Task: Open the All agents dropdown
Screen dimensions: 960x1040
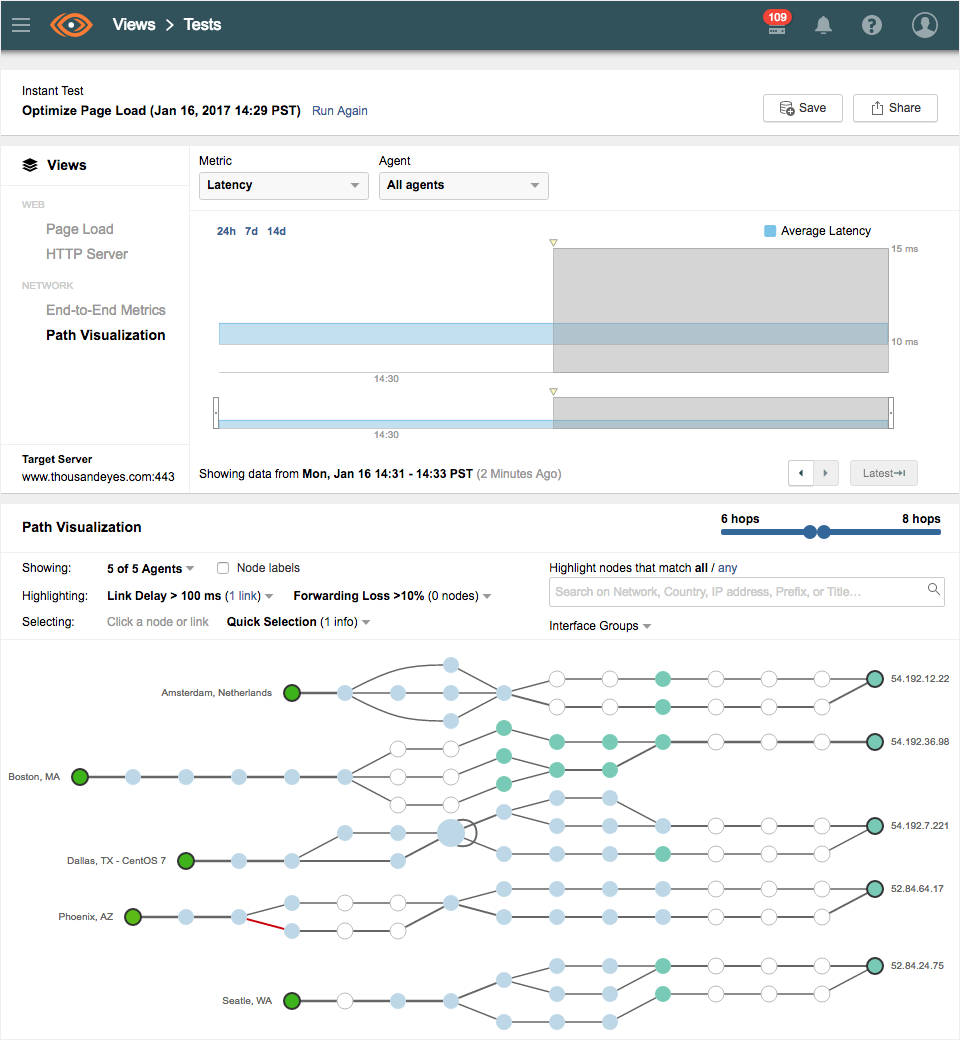Action: (463, 185)
